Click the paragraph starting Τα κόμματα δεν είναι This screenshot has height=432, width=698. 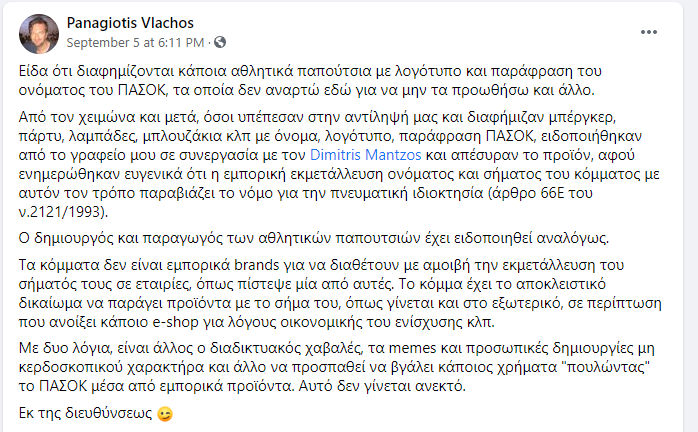(340, 293)
